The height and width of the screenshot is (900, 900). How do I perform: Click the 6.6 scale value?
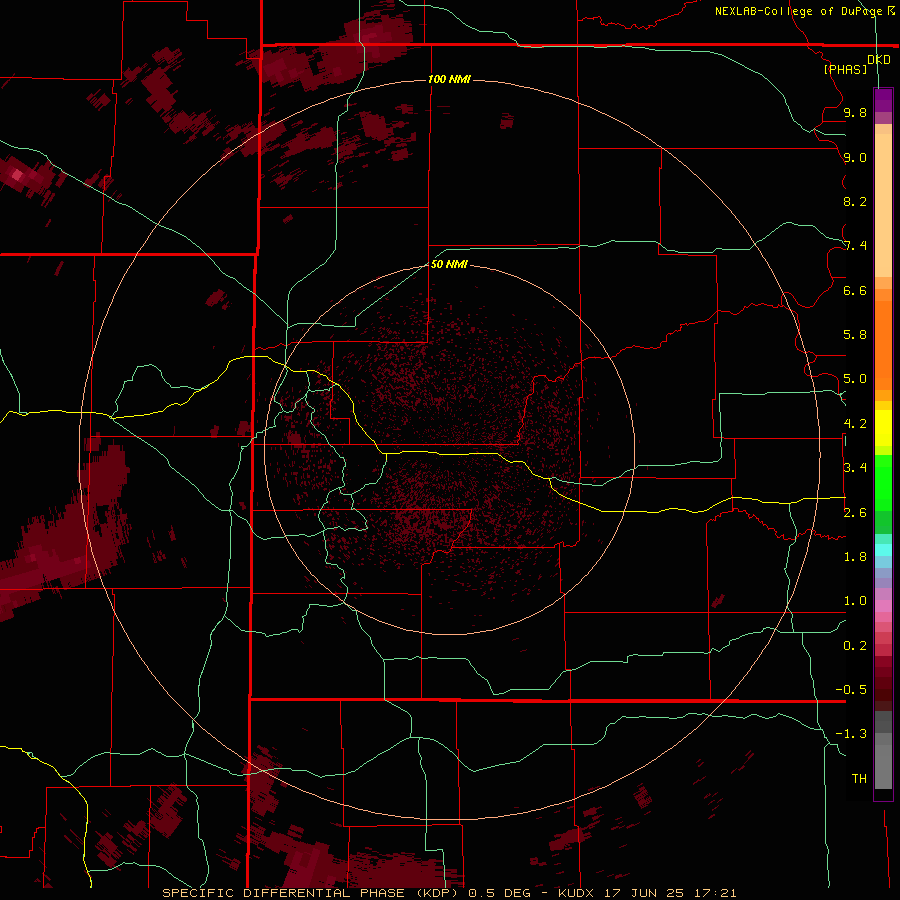click(855, 290)
